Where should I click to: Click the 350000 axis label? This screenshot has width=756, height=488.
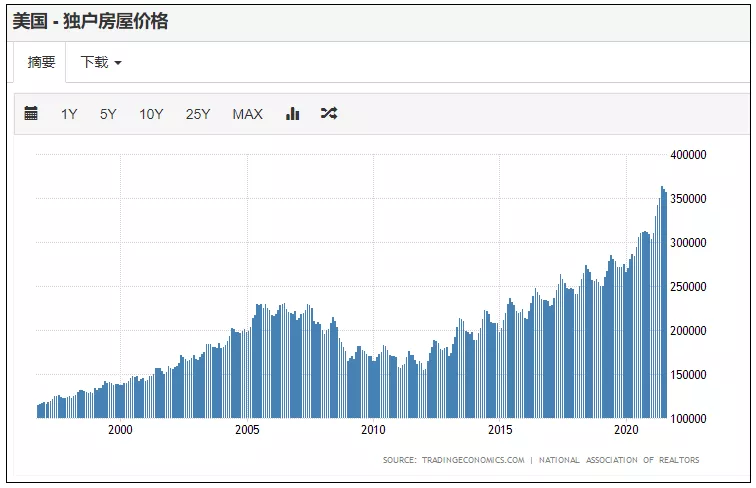[688, 199]
